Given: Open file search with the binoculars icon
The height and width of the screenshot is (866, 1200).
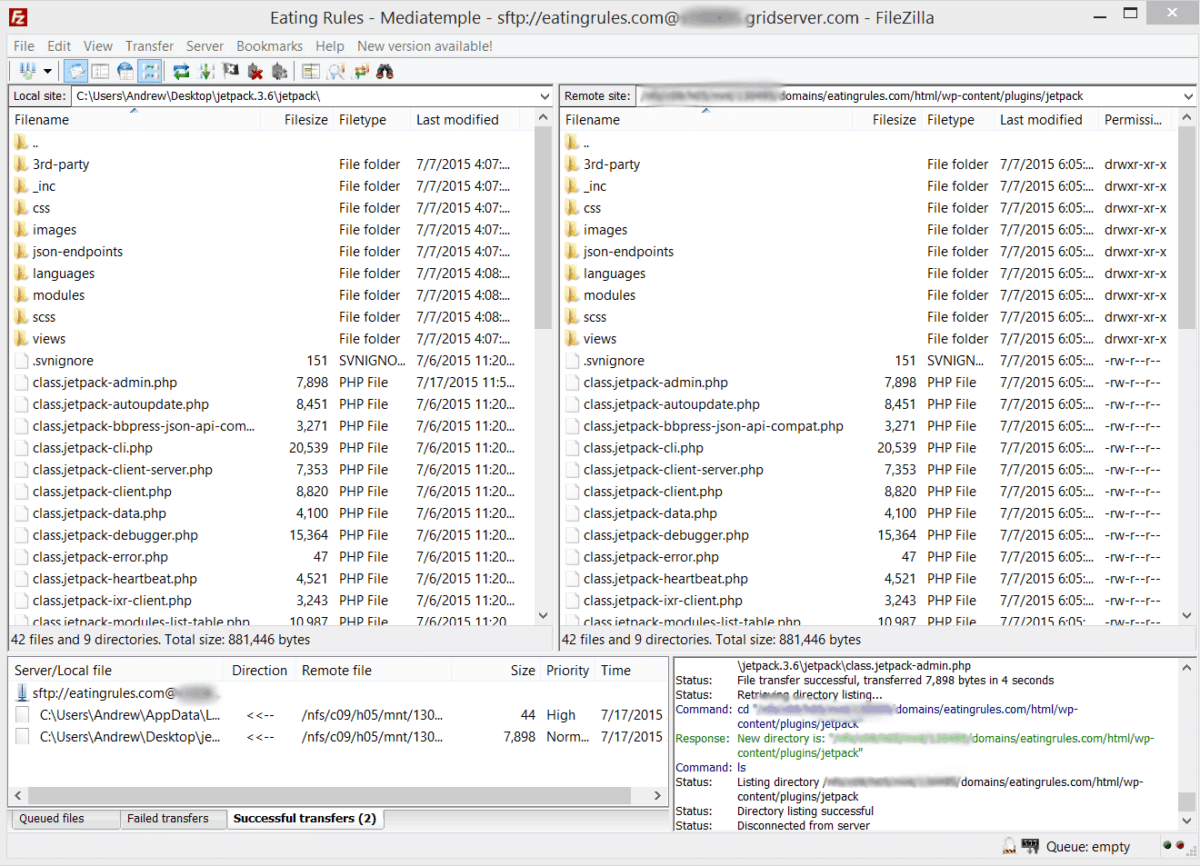Looking at the screenshot, I should tap(385, 71).
